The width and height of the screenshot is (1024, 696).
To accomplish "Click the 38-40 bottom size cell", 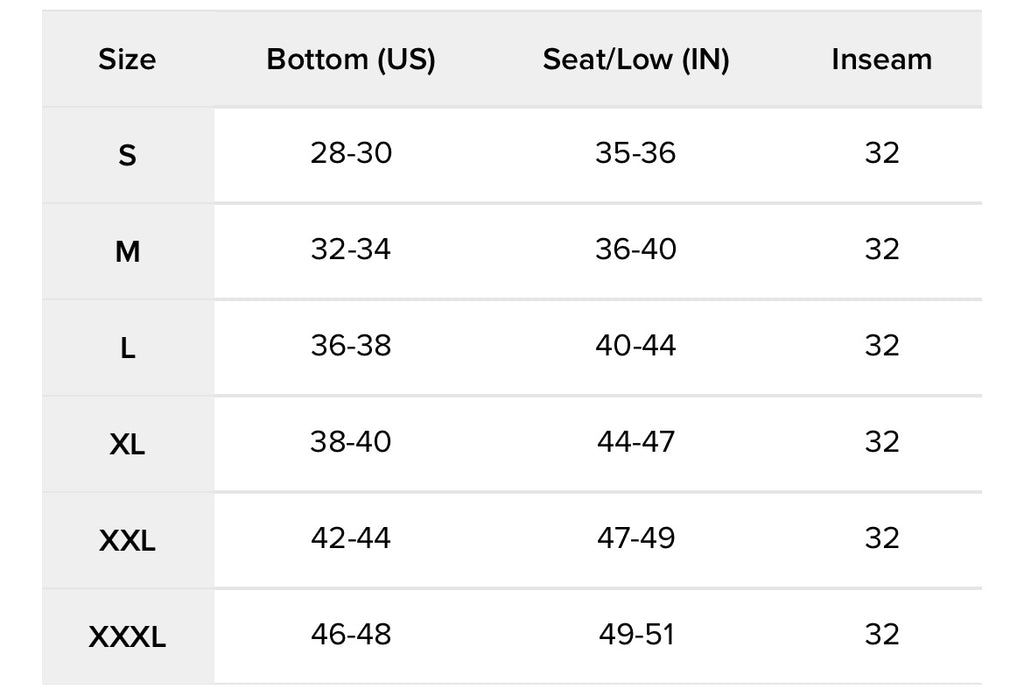I will (x=350, y=442).
